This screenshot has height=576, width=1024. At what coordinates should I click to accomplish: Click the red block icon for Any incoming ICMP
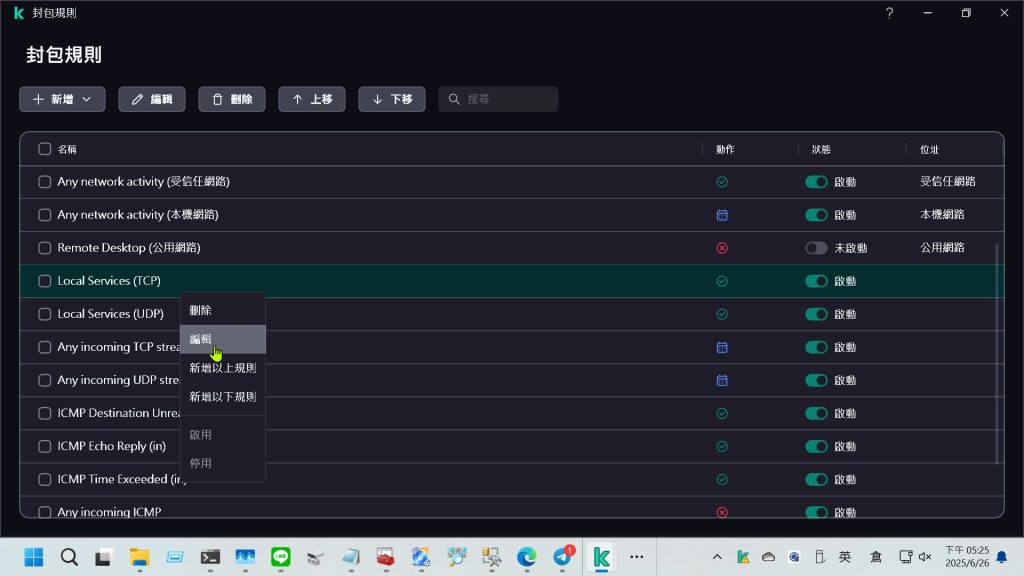point(722,512)
